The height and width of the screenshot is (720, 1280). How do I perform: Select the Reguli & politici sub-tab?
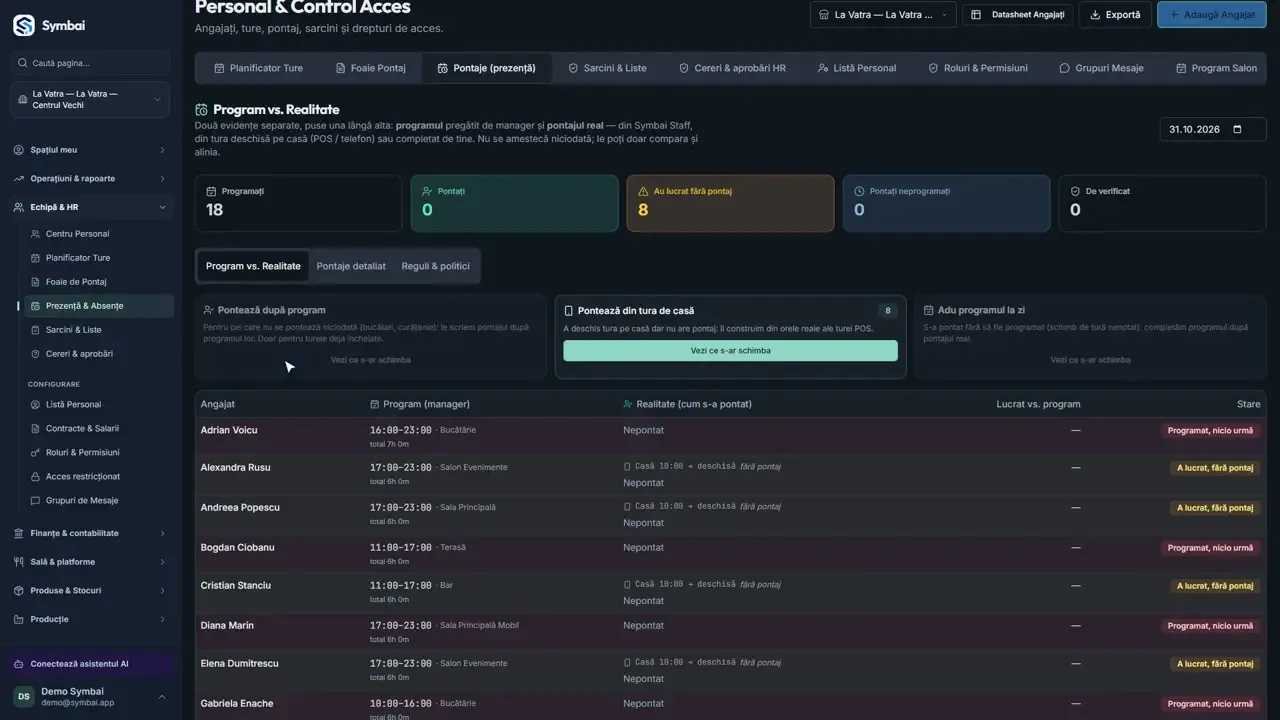(435, 266)
